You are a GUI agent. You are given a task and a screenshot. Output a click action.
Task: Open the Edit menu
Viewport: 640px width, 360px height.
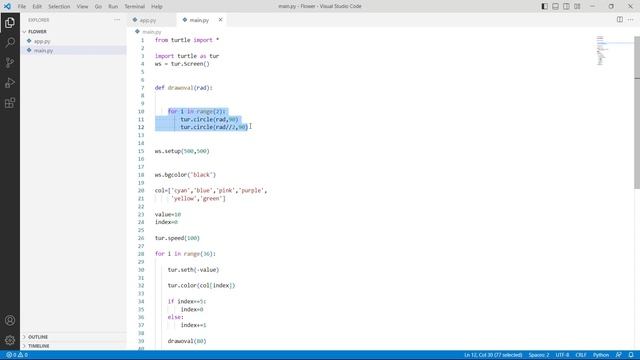(x=37, y=7)
